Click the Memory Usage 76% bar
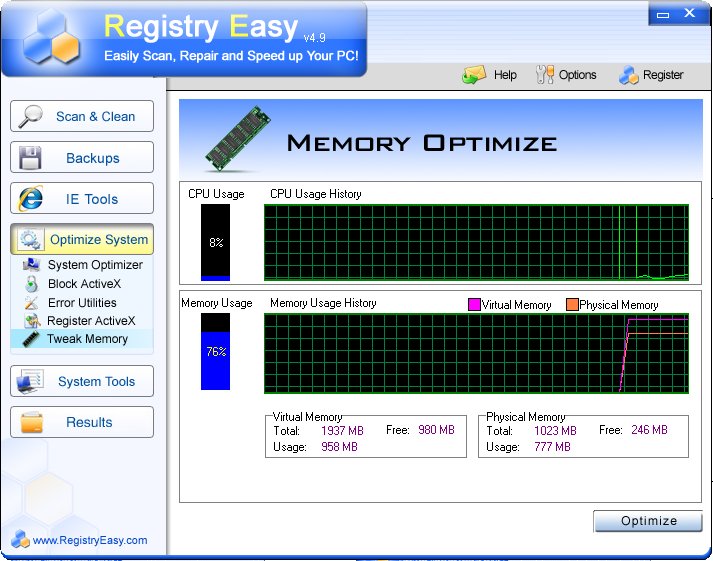This screenshot has height=561, width=713. pos(216,351)
